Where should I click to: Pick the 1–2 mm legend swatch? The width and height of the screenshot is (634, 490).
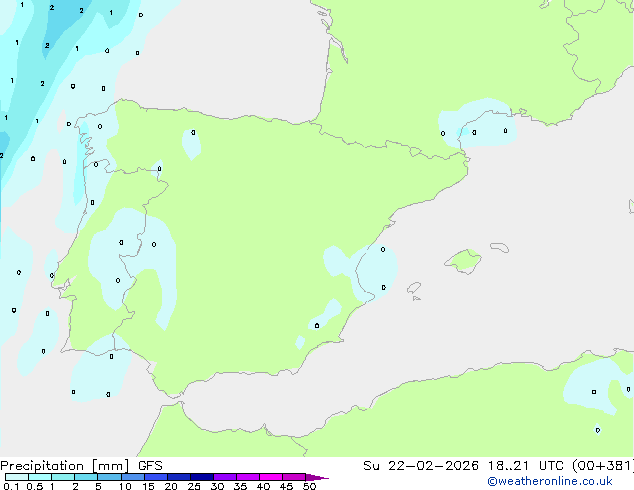tap(63, 477)
